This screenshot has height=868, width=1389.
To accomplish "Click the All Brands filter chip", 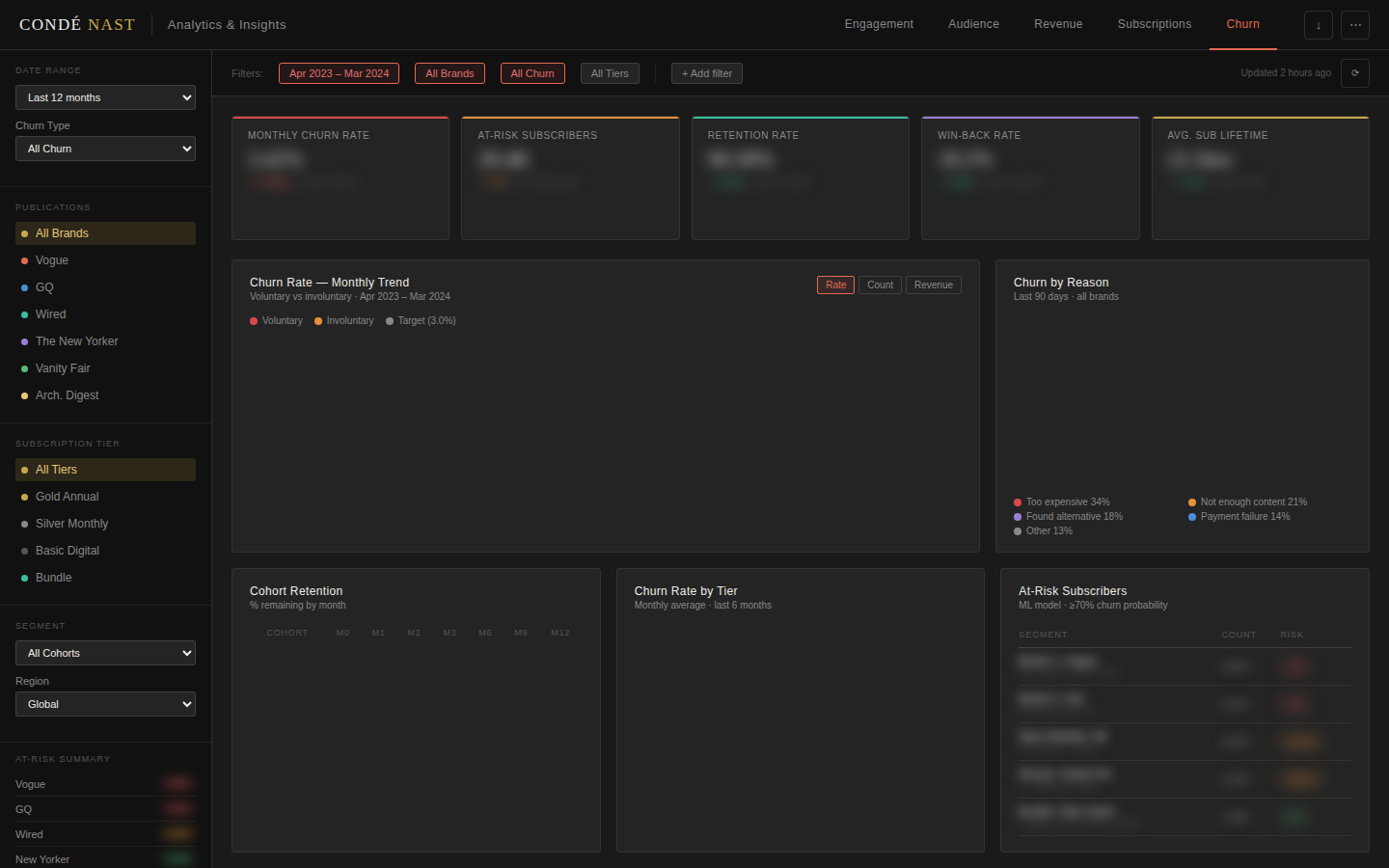I will pyautogui.click(x=449, y=72).
